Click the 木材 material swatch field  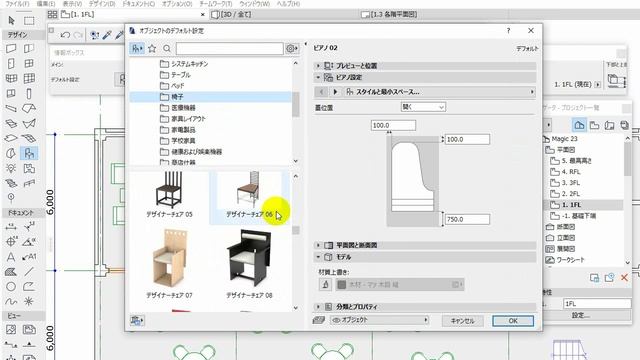tap(400, 284)
